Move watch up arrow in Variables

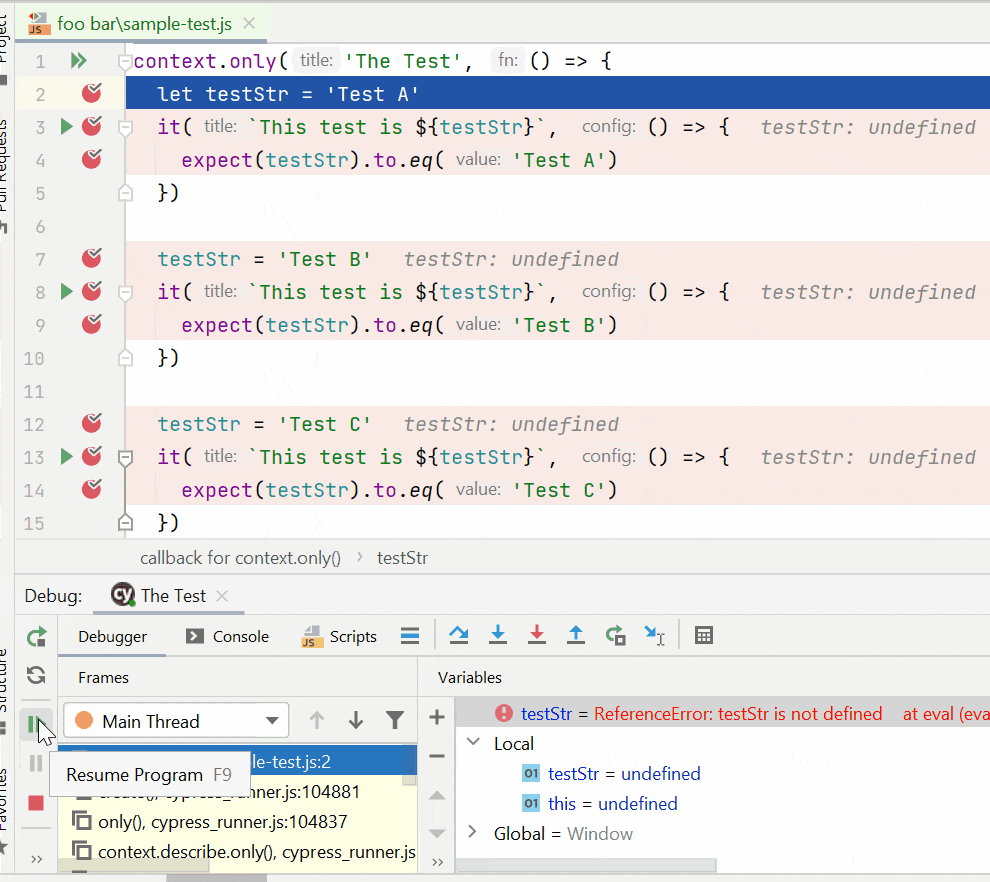click(436, 796)
